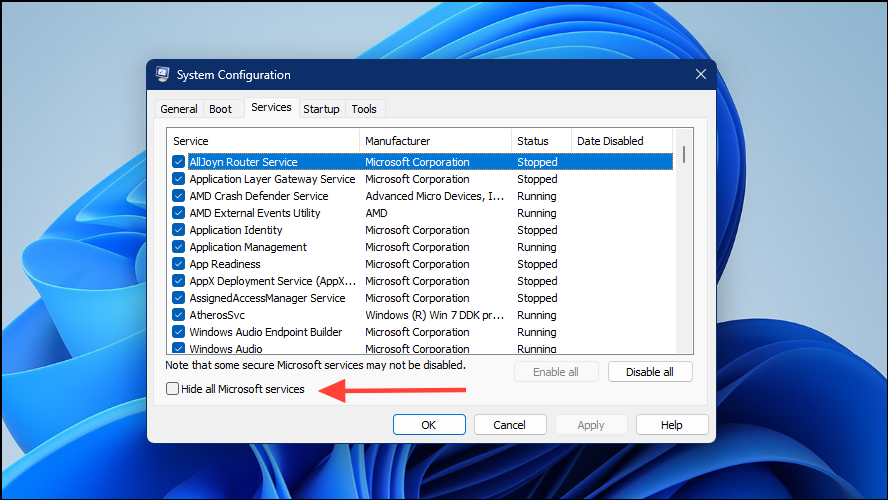
Task: Select the Application Layer Gateway Service row
Action: pyautogui.click(x=422, y=179)
